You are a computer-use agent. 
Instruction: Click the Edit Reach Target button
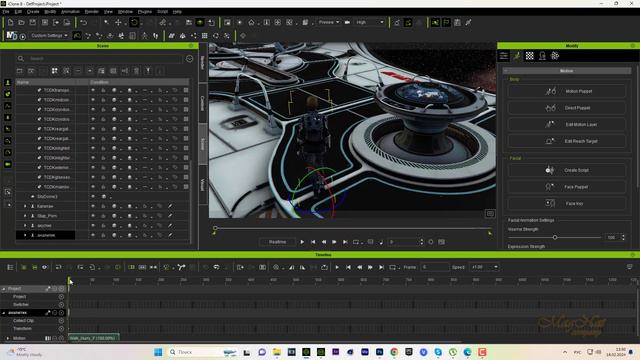tap(567, 141)
